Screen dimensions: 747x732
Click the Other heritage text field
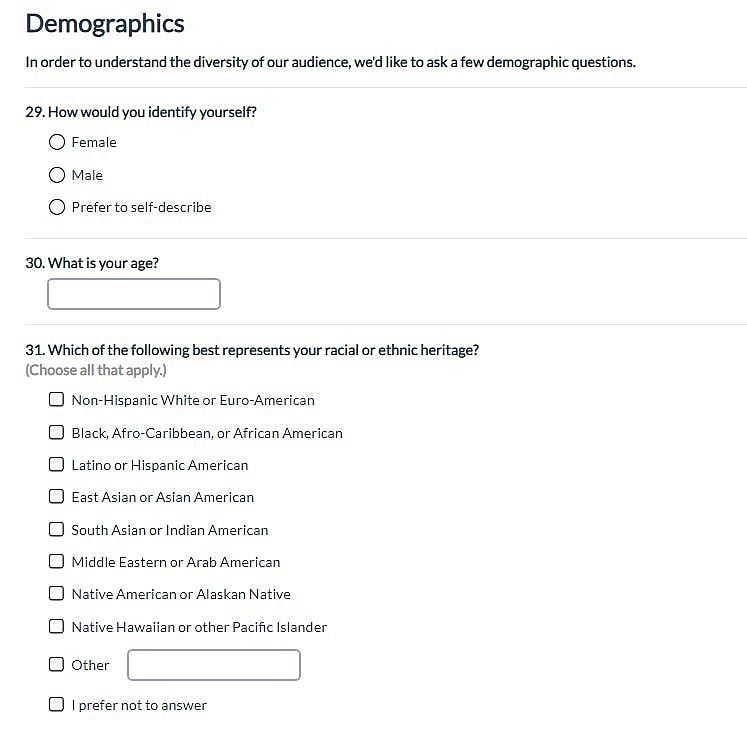(214, 665)
